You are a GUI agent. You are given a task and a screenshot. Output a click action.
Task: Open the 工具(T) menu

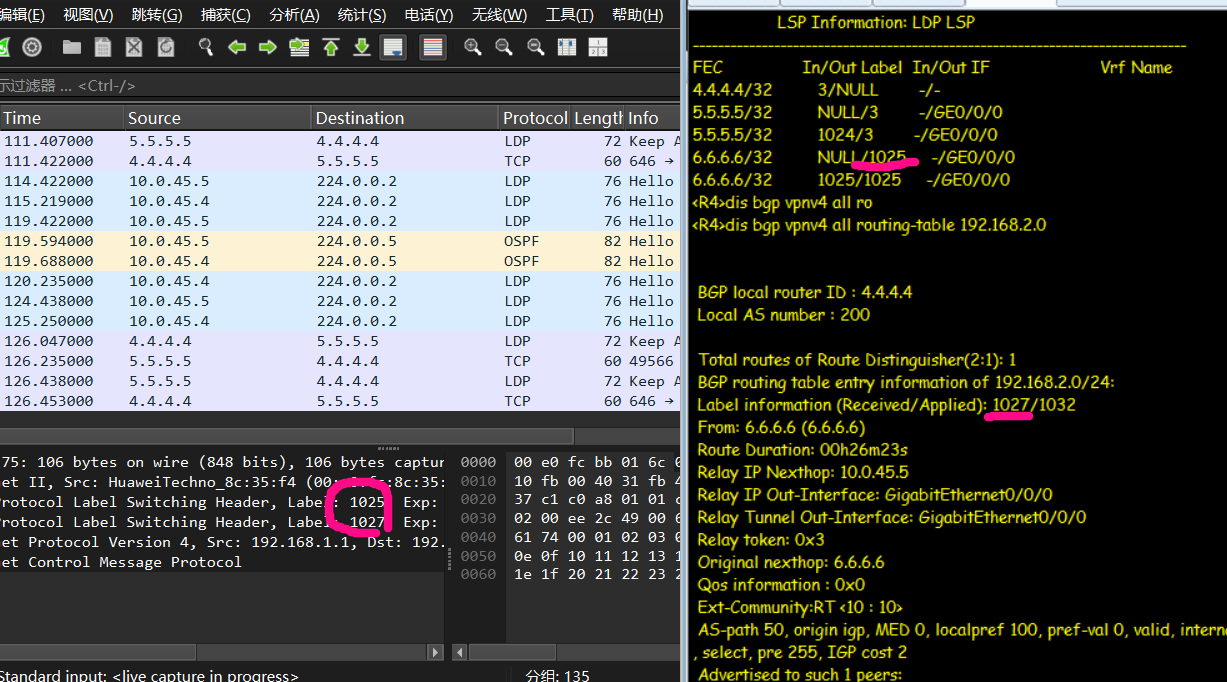pyautogui.click(x=569, y=15)
